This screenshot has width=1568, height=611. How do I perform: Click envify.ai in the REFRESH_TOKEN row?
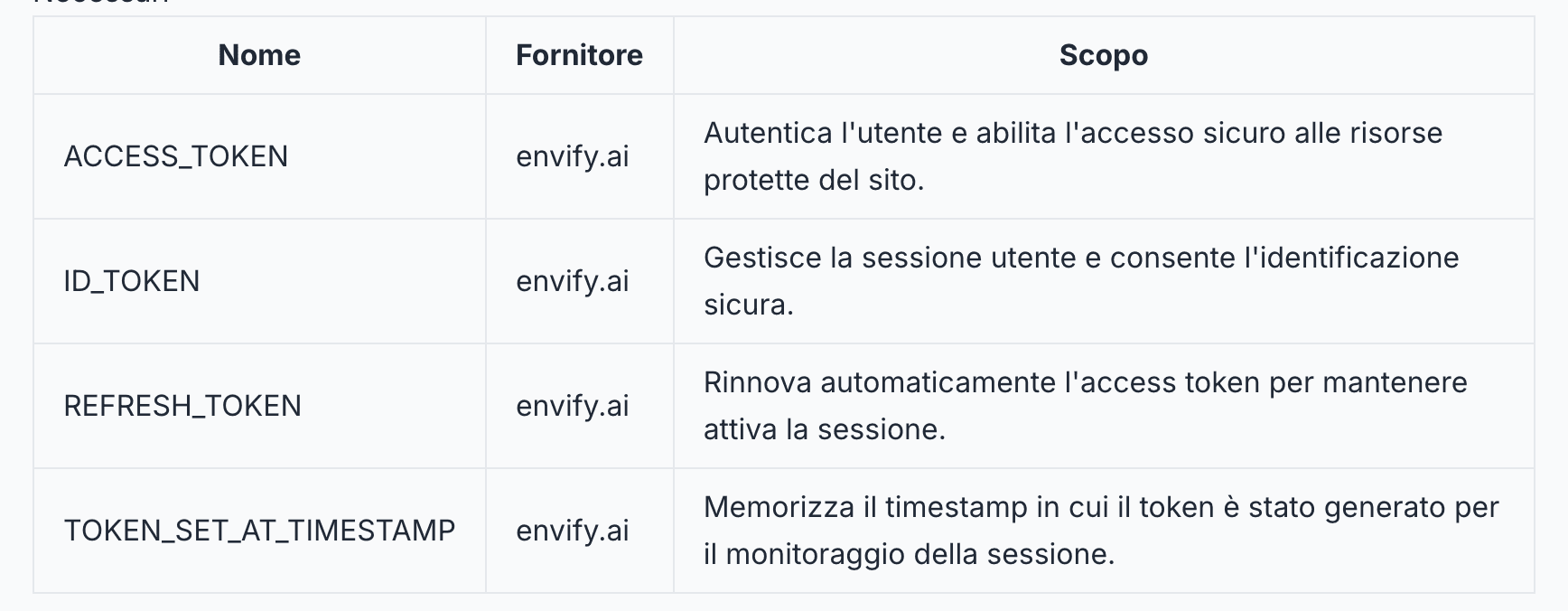573,406
